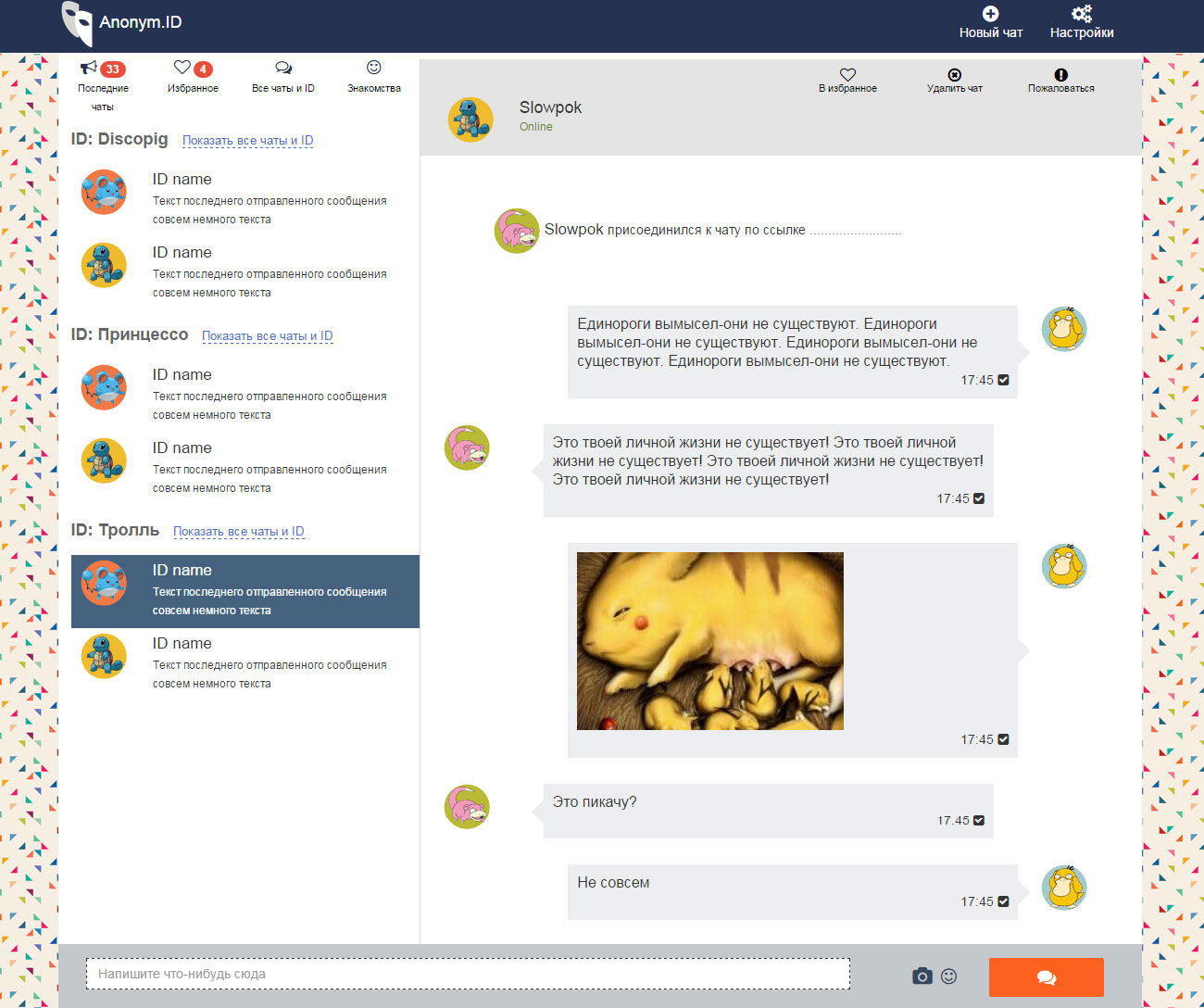1204x1008 pixels.
Task: Focus the Напишите что-нибудь сюда input
Action: (x=468, y=974)
